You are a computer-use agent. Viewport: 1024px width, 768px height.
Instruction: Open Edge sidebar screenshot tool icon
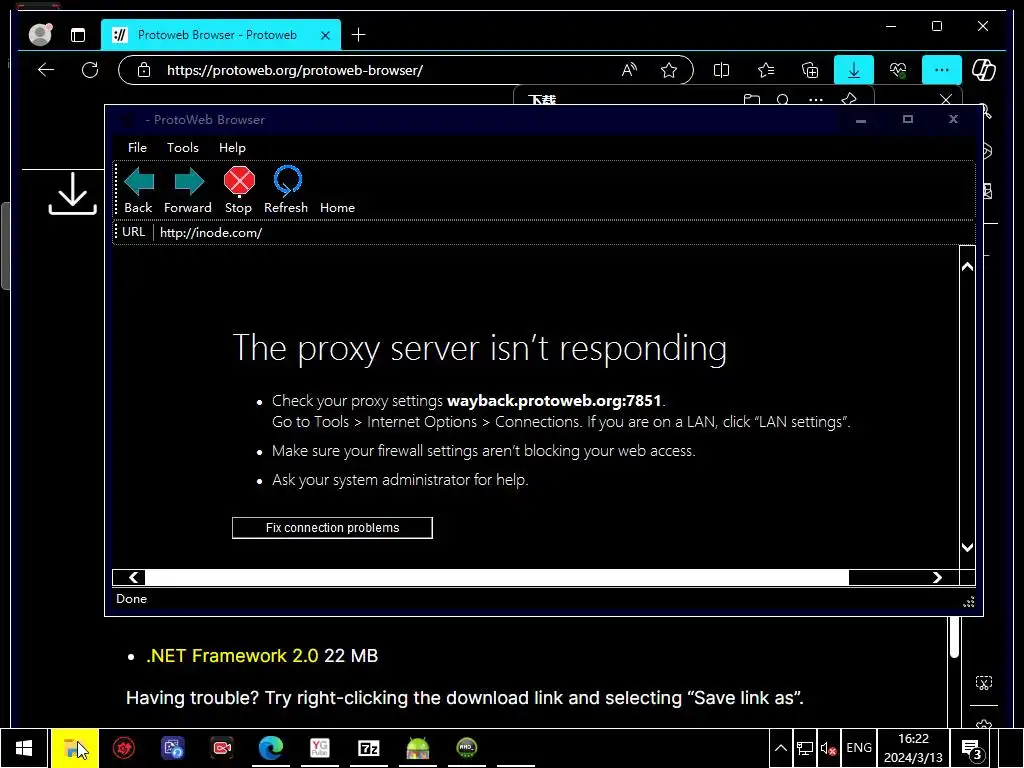pyautogui.click(x=984, y=683)
